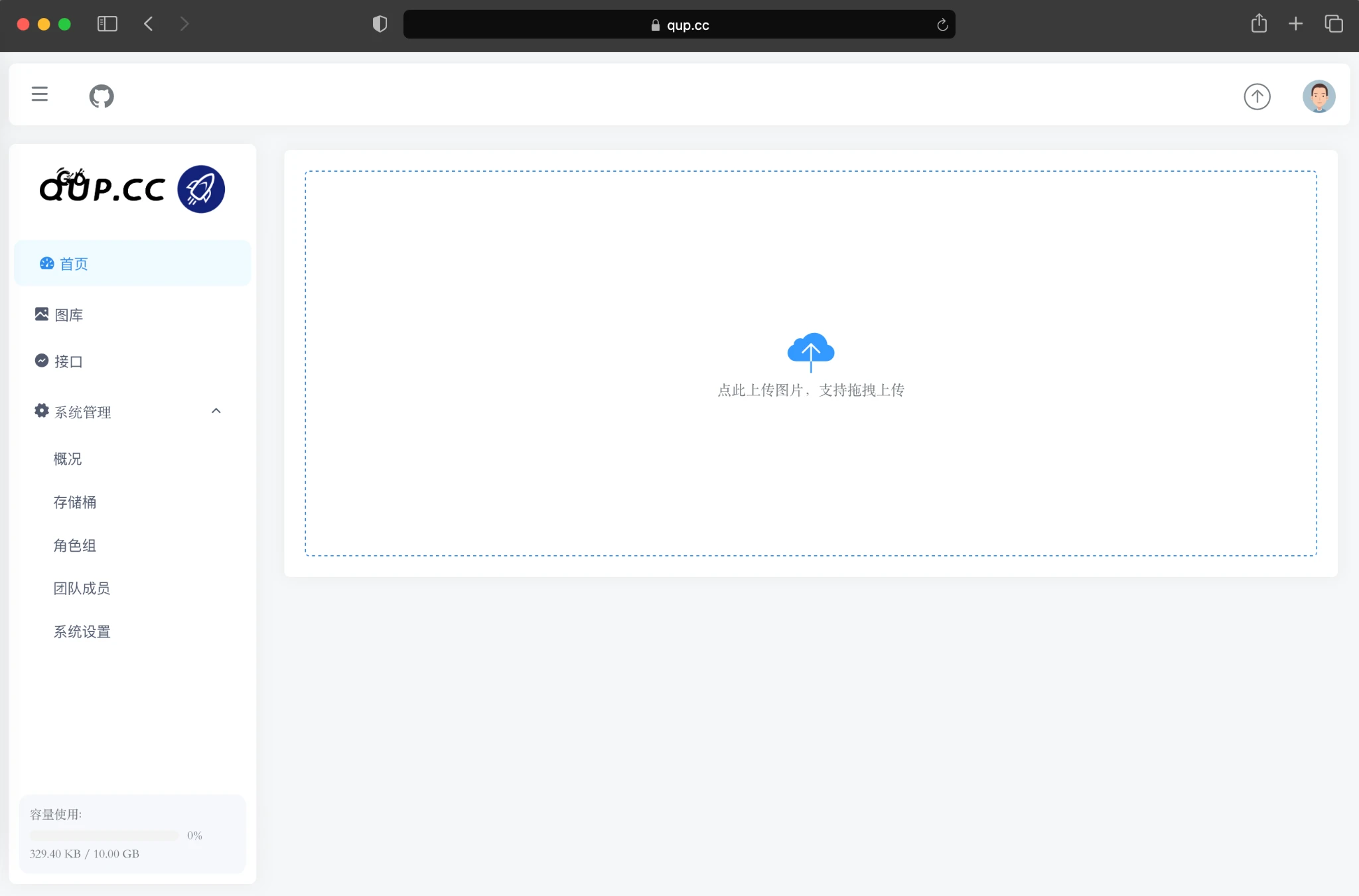This screenshot has height=896, width=1359.
Task: Click the blue rocket logo icon
Action: [201, 189]
